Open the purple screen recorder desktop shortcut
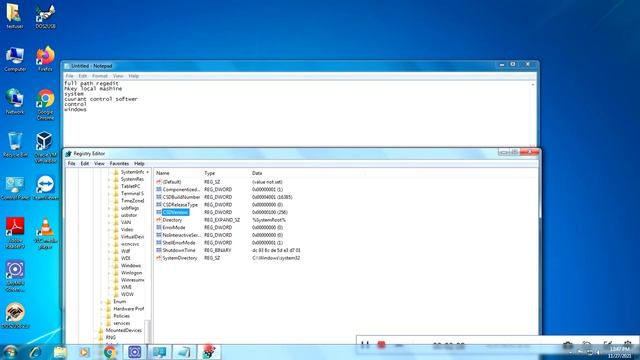The image size is (640, 360). (x=15, y=276)
